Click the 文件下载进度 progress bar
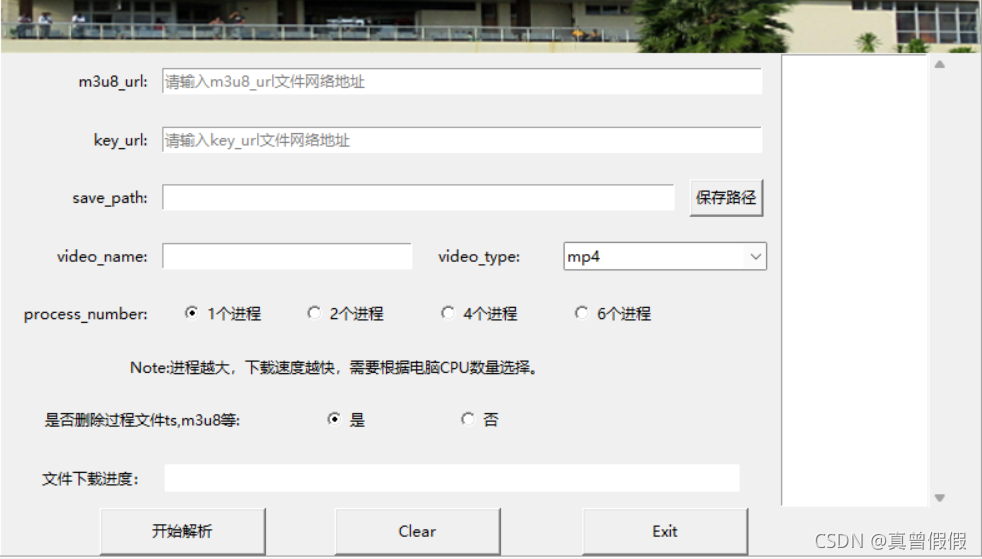This screenshot has width=982, height=559. click(452, 478)
